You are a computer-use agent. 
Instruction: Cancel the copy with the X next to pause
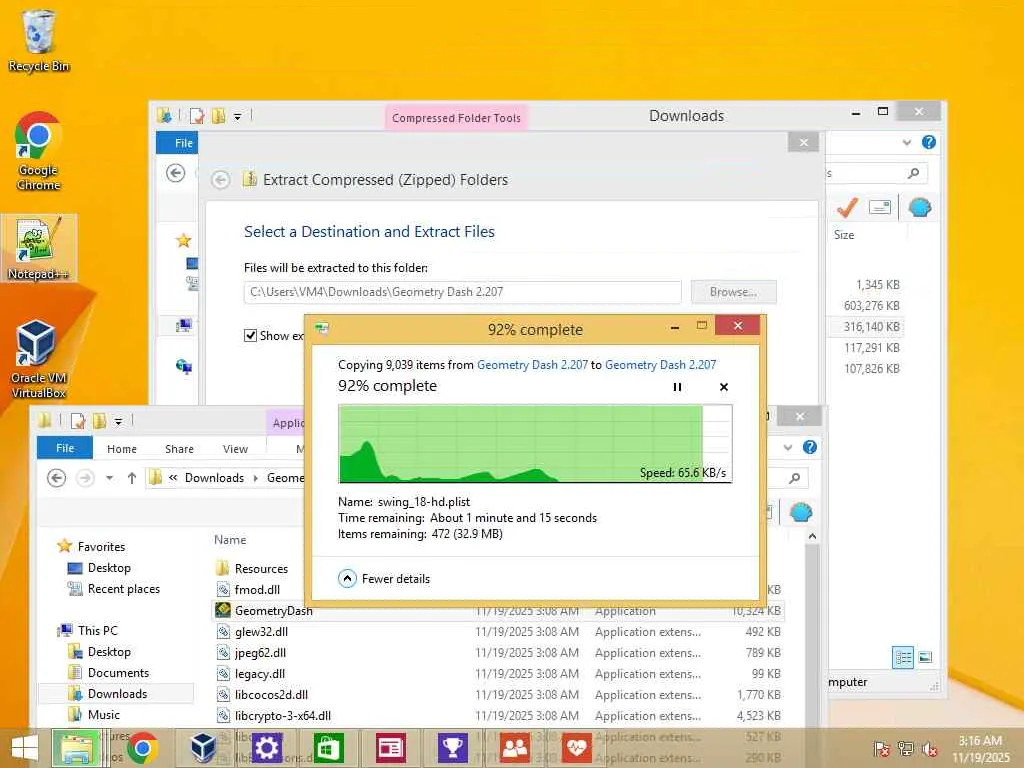click(724, 387)
